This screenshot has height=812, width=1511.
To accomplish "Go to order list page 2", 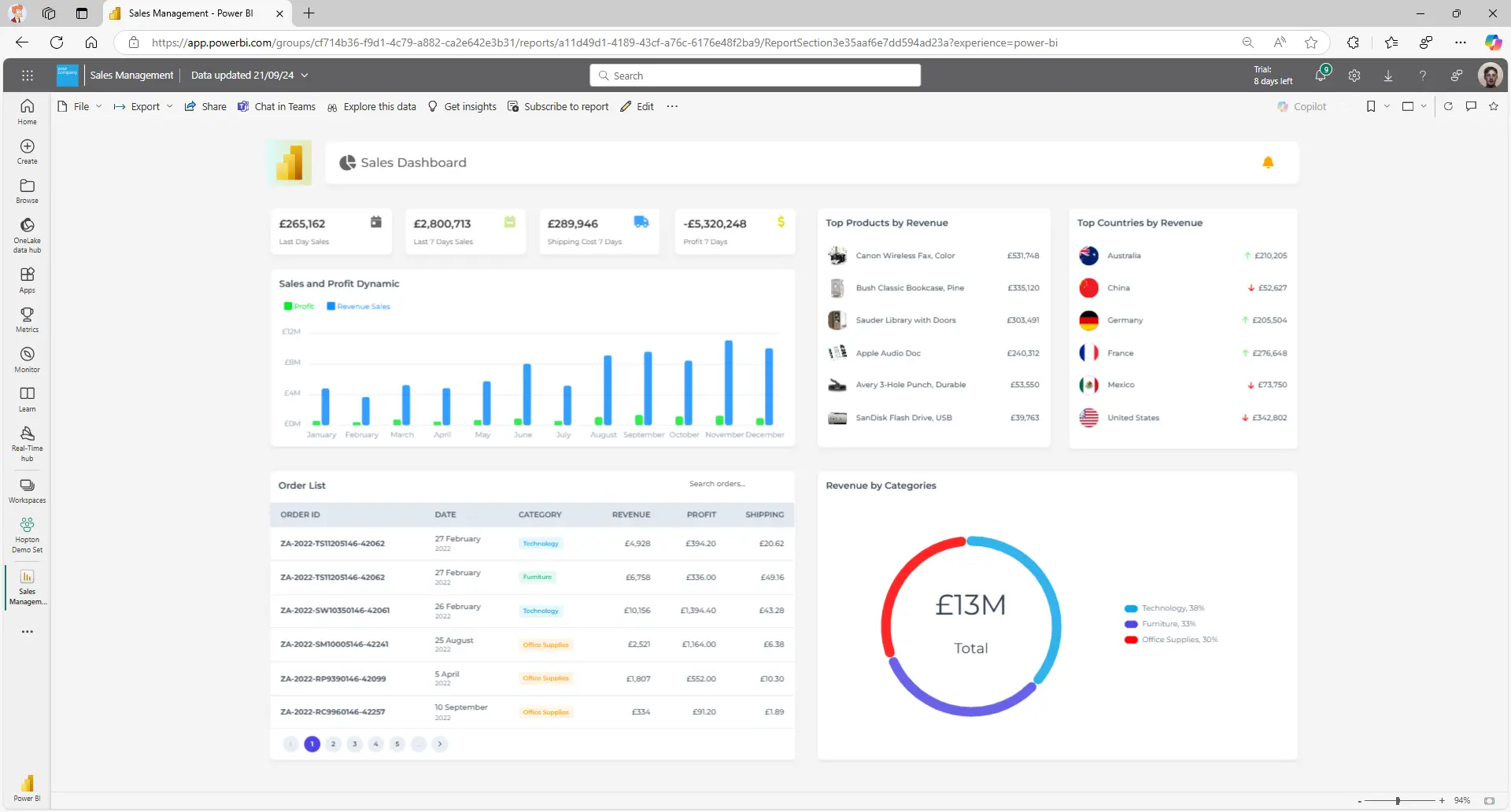I will tap(334, 744).
